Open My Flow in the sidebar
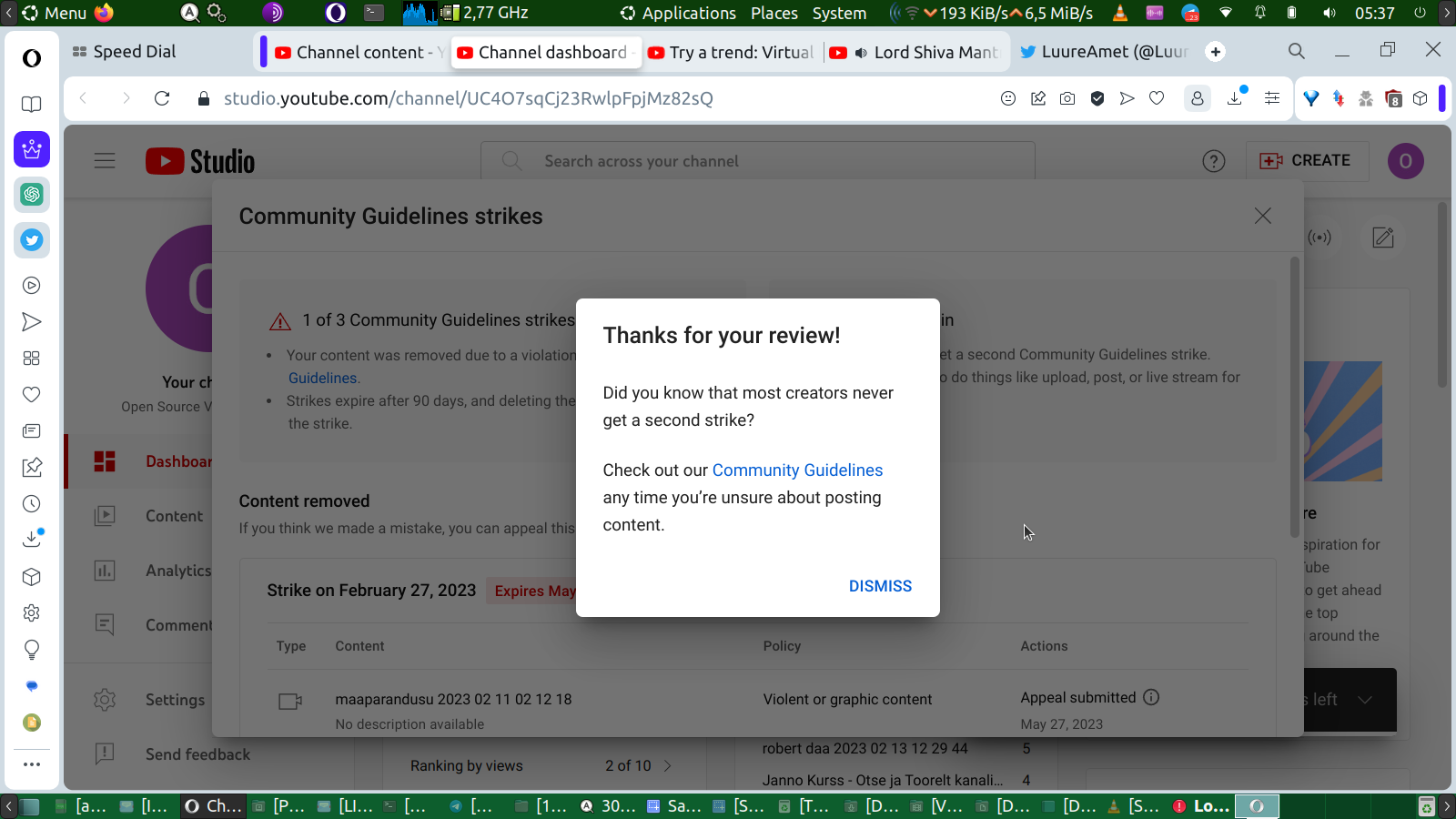Image resolution: width=1456 pixels, height=819 pixels. [x=32, y=322]
